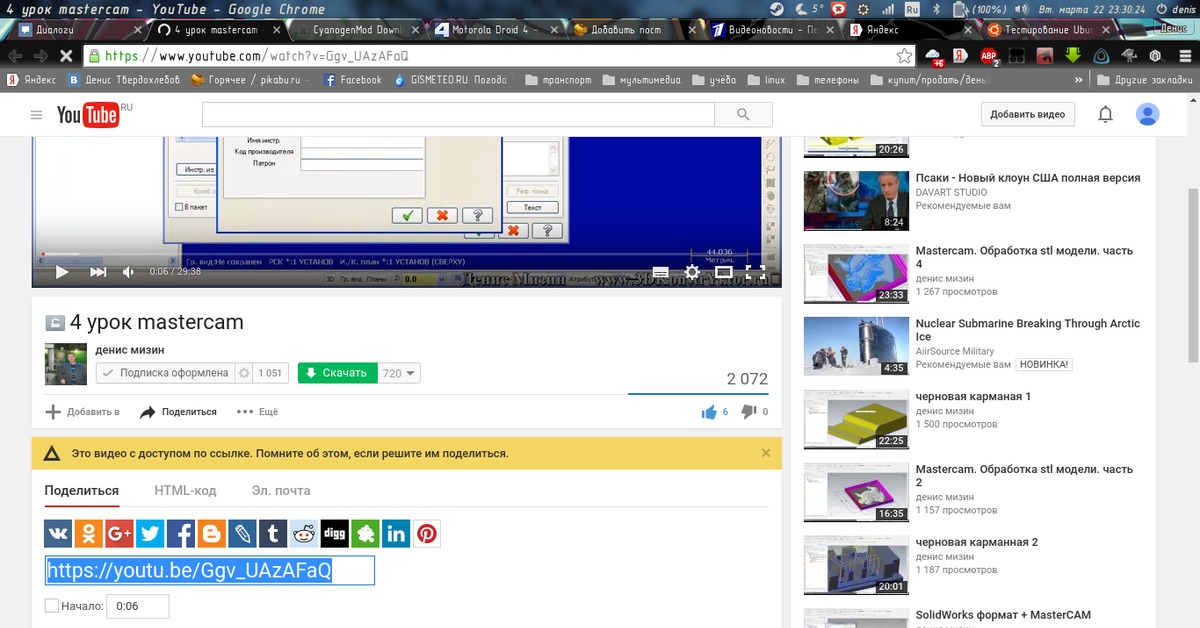The height and width of the screenshot is (628, 1200).
Task: Switch to CyanogenMod browser tab
Action: pos(357,30)
